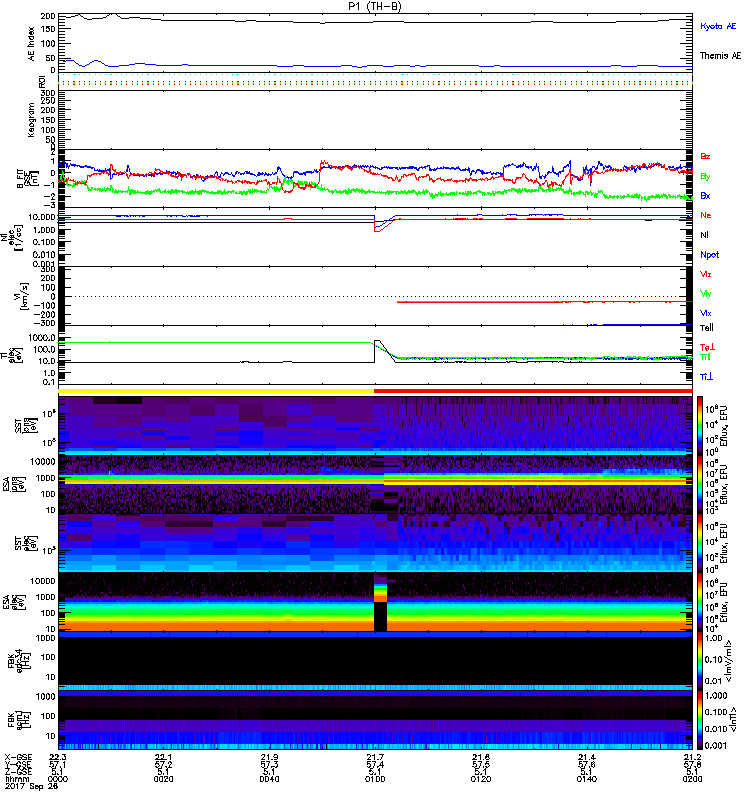Click the "0020" time tick label
Screen dimensions: 750x800
tap(163, 779)
